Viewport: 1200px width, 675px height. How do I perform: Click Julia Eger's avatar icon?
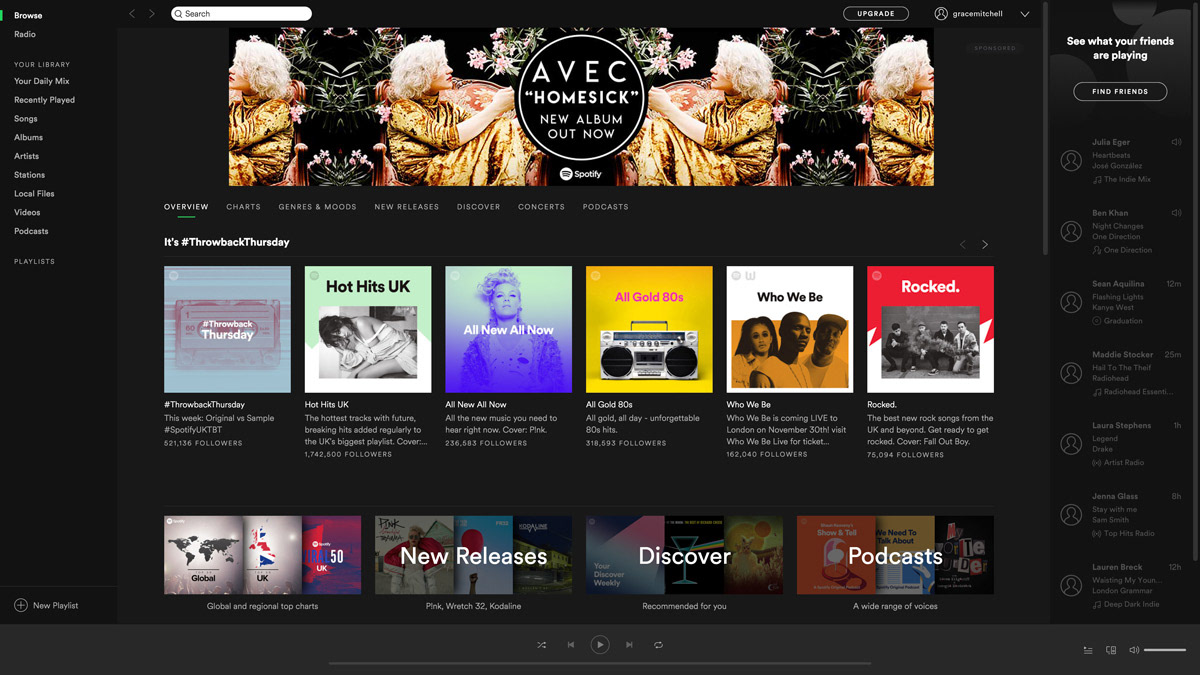coord(1071,160)
